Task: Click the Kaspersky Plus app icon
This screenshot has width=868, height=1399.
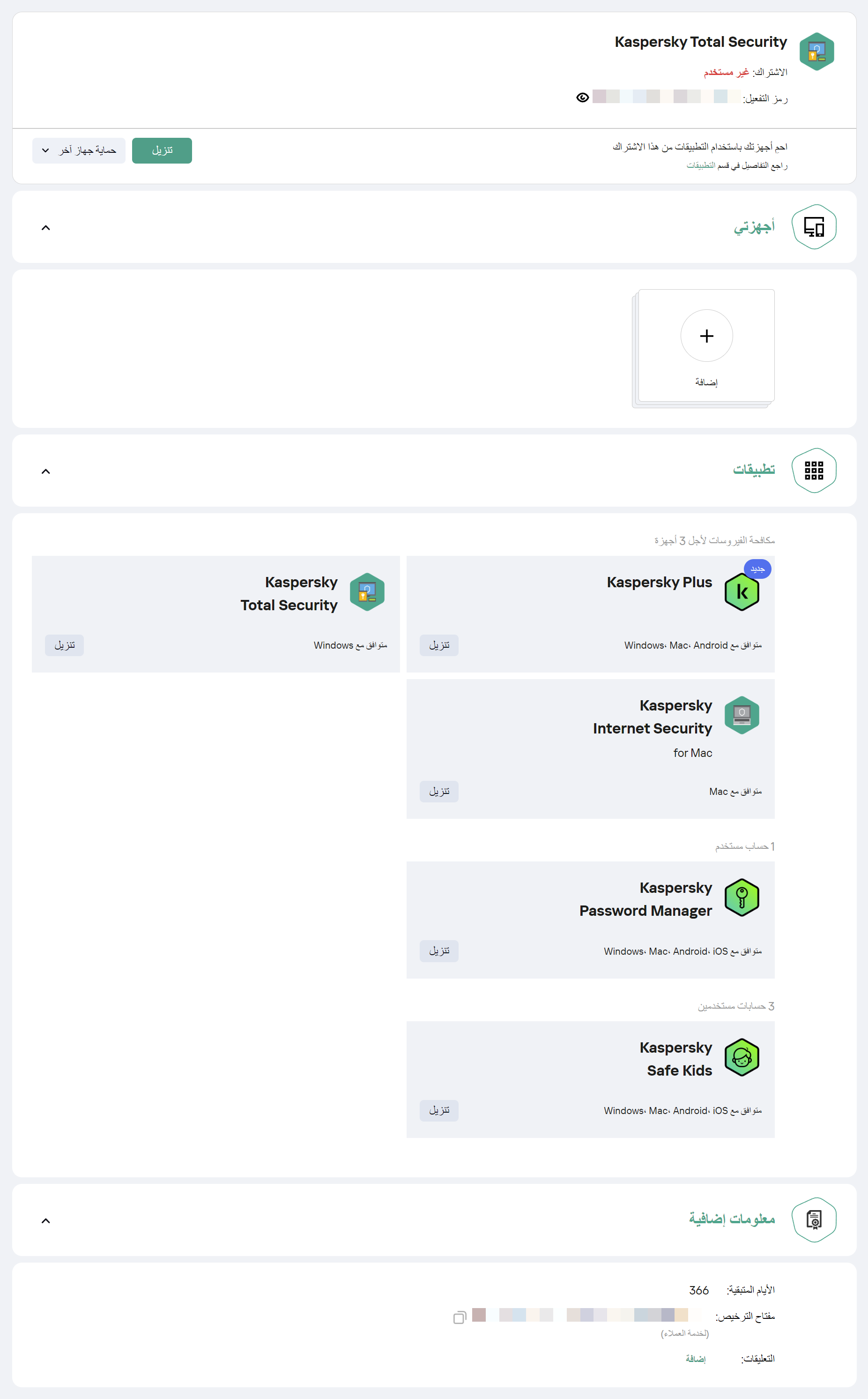Action: coord(741,592)
